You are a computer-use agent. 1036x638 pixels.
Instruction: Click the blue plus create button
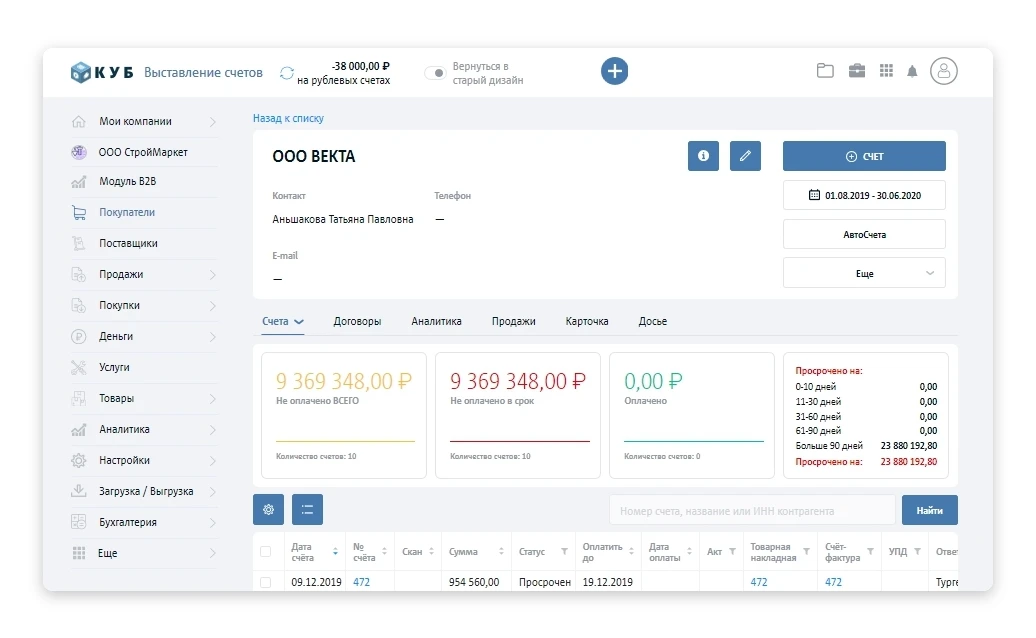[614, 71]
